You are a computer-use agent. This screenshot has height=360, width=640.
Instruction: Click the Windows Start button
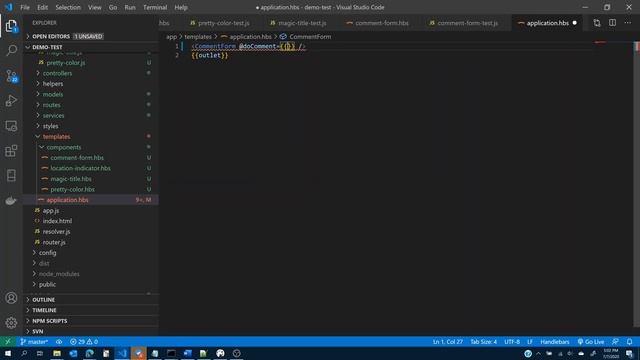[x=8, y=353]
